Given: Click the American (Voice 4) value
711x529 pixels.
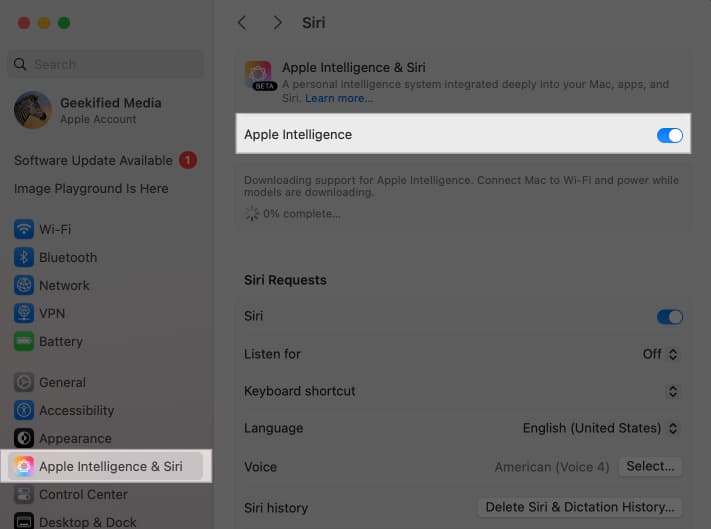Looking at the screenshot, I should [x=552, y=467].
